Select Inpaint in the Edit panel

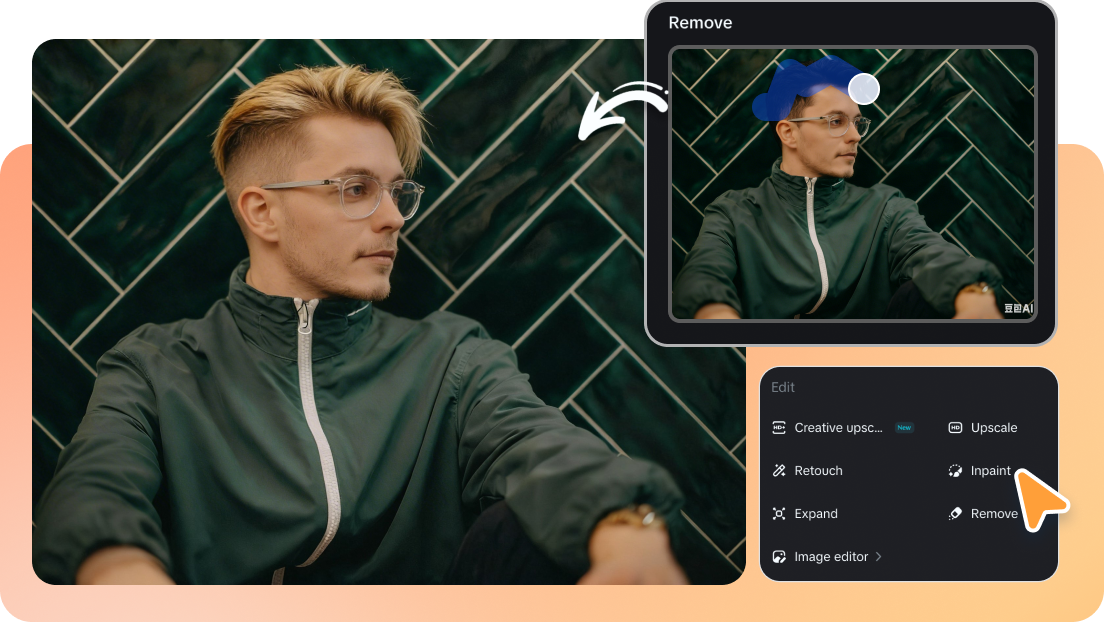[x=991, y=471]
